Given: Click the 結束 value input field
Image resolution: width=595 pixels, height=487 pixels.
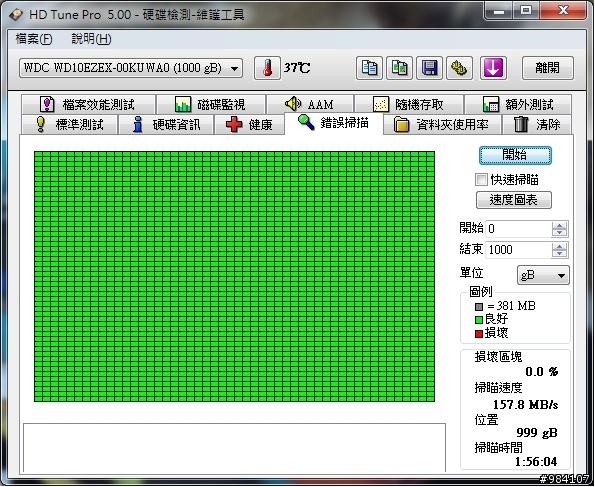Looking at the screenshot, I should [x=518, y=250].
